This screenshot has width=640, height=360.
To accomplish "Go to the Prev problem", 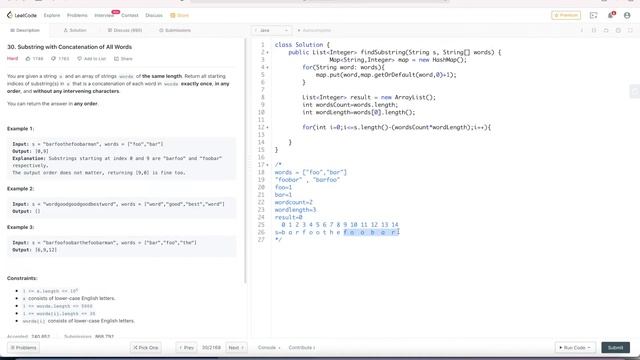I will point(186,348).
